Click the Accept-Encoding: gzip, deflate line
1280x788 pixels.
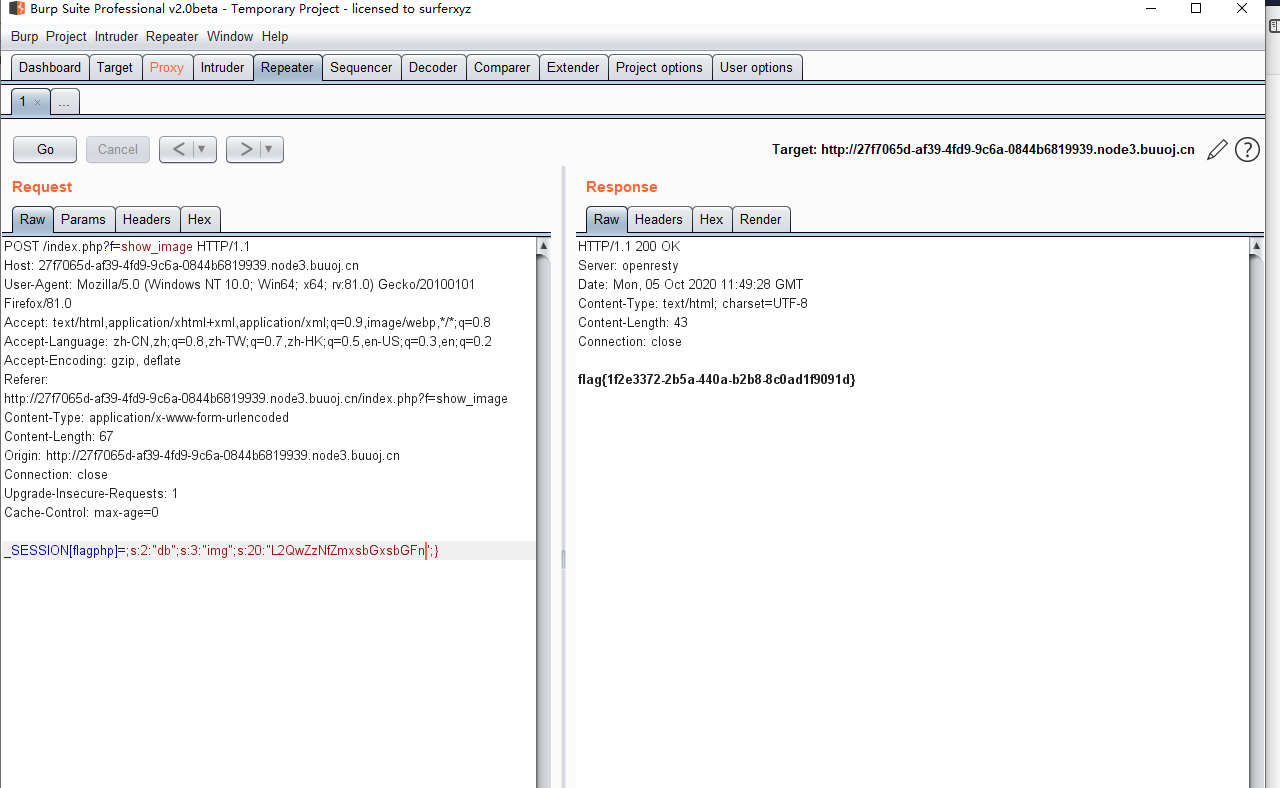point(94,360)
